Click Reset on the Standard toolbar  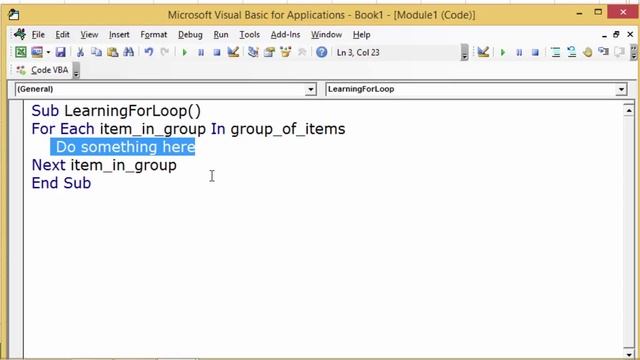tap(217, 52)
